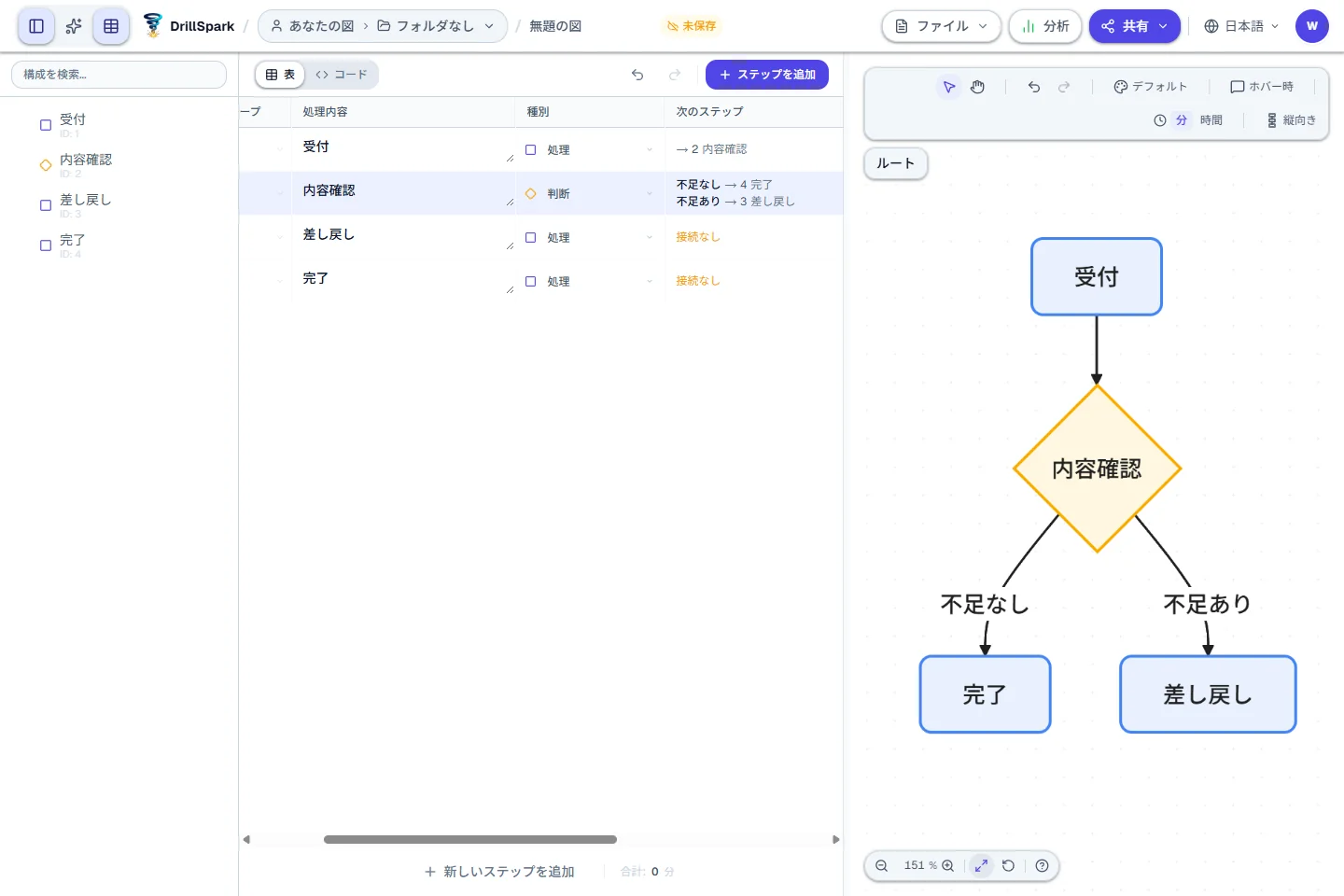Viewport: 1344px width, 896px height.
Task: Reset the diagram view rotation icon
Action: [1008, 866]
